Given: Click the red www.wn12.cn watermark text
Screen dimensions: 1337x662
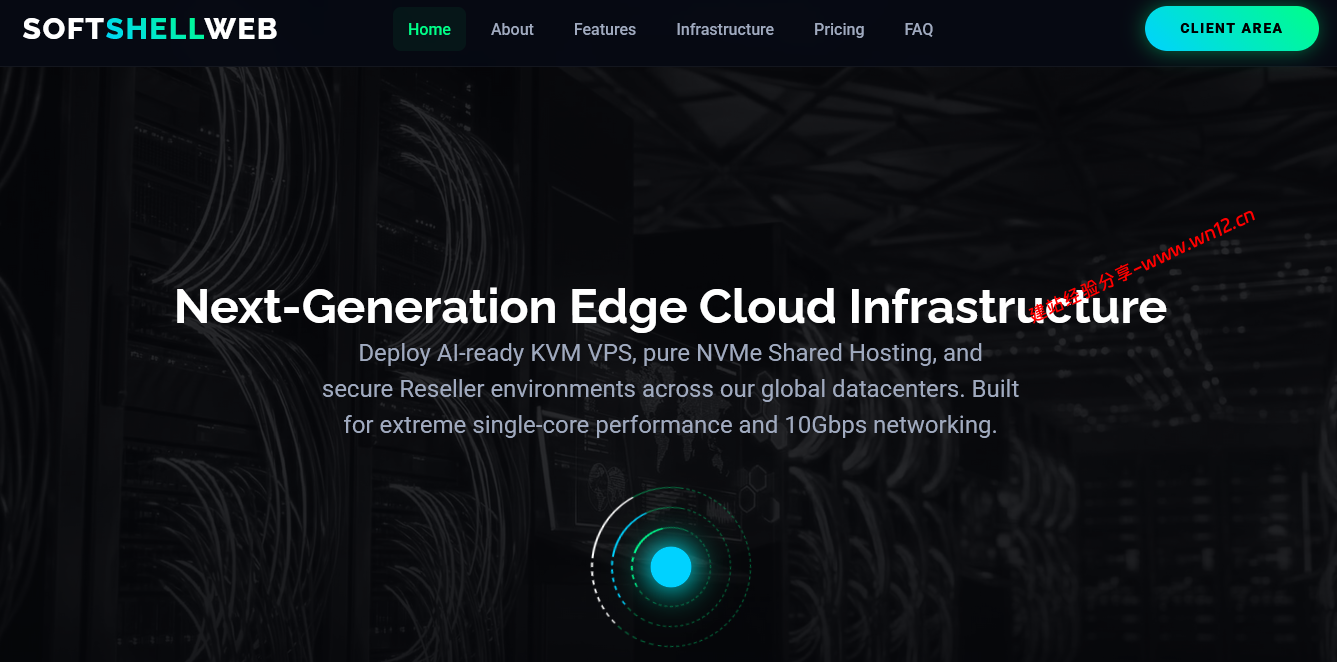Looking at the screenshot, I should (x=1142, y=264).
